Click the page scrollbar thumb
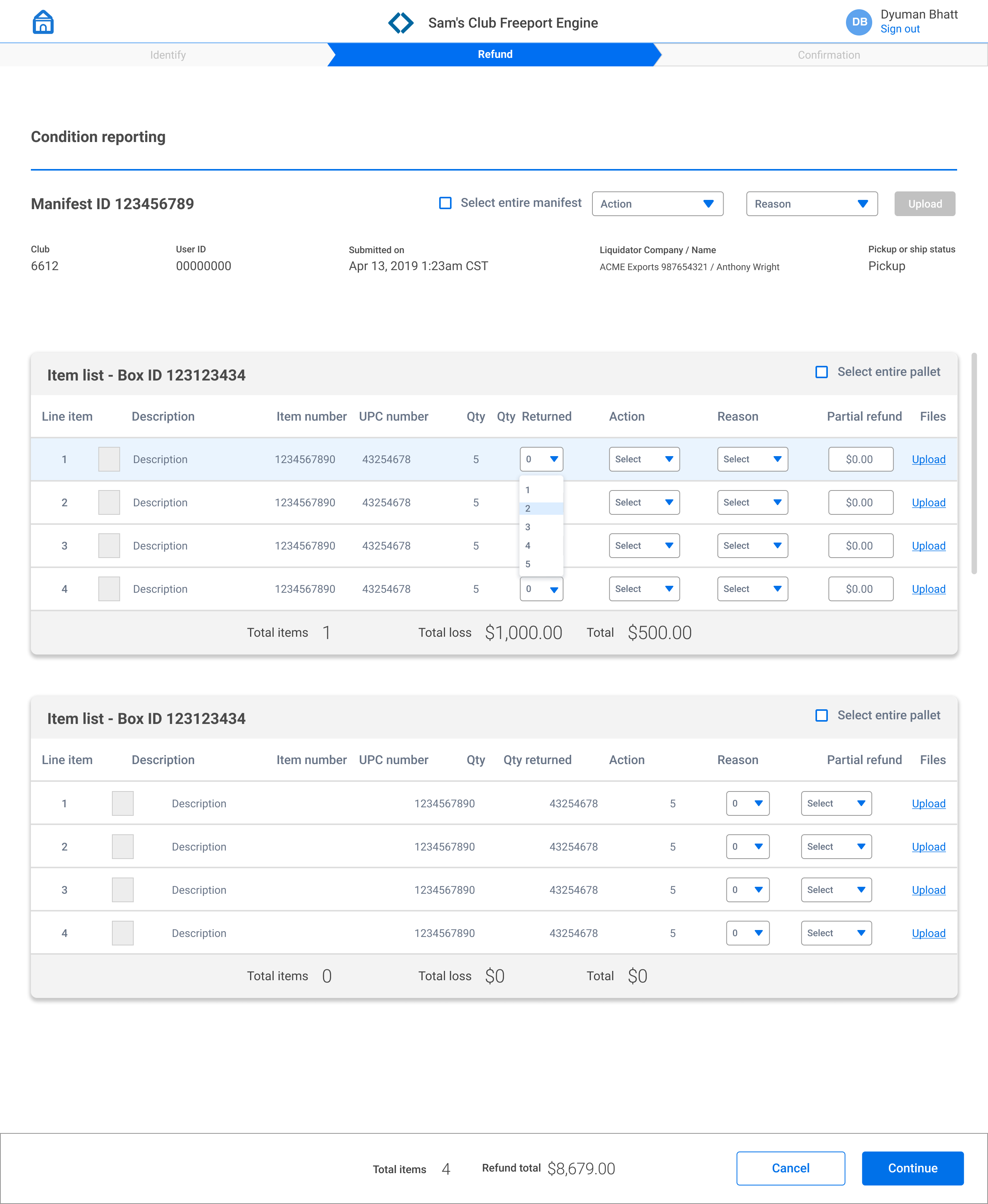Viewport: 988px width, 1204px height. 974,464
